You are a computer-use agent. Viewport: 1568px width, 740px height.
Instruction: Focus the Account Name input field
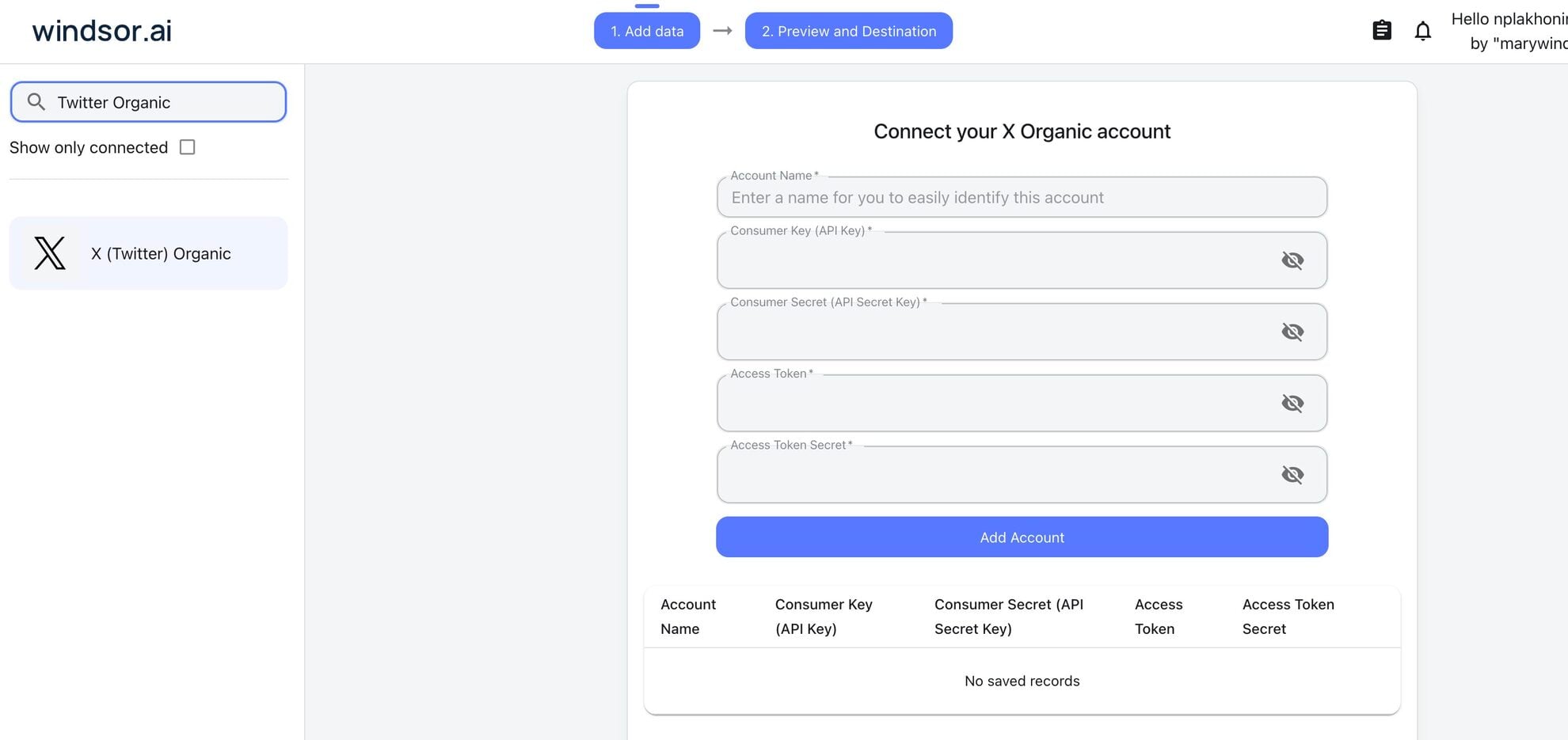click(1022, 197)
